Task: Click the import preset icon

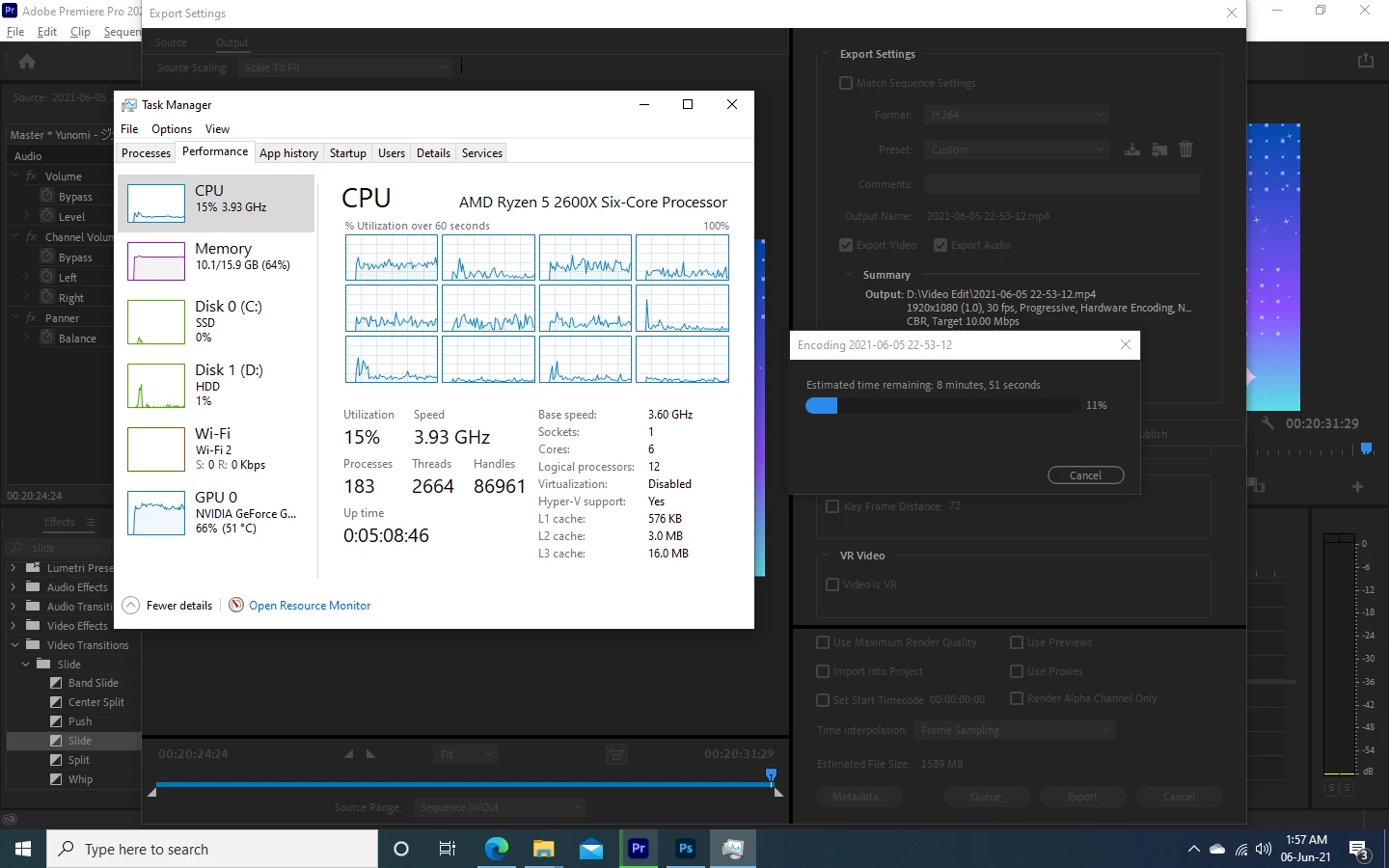Action: click(1159, 149)
